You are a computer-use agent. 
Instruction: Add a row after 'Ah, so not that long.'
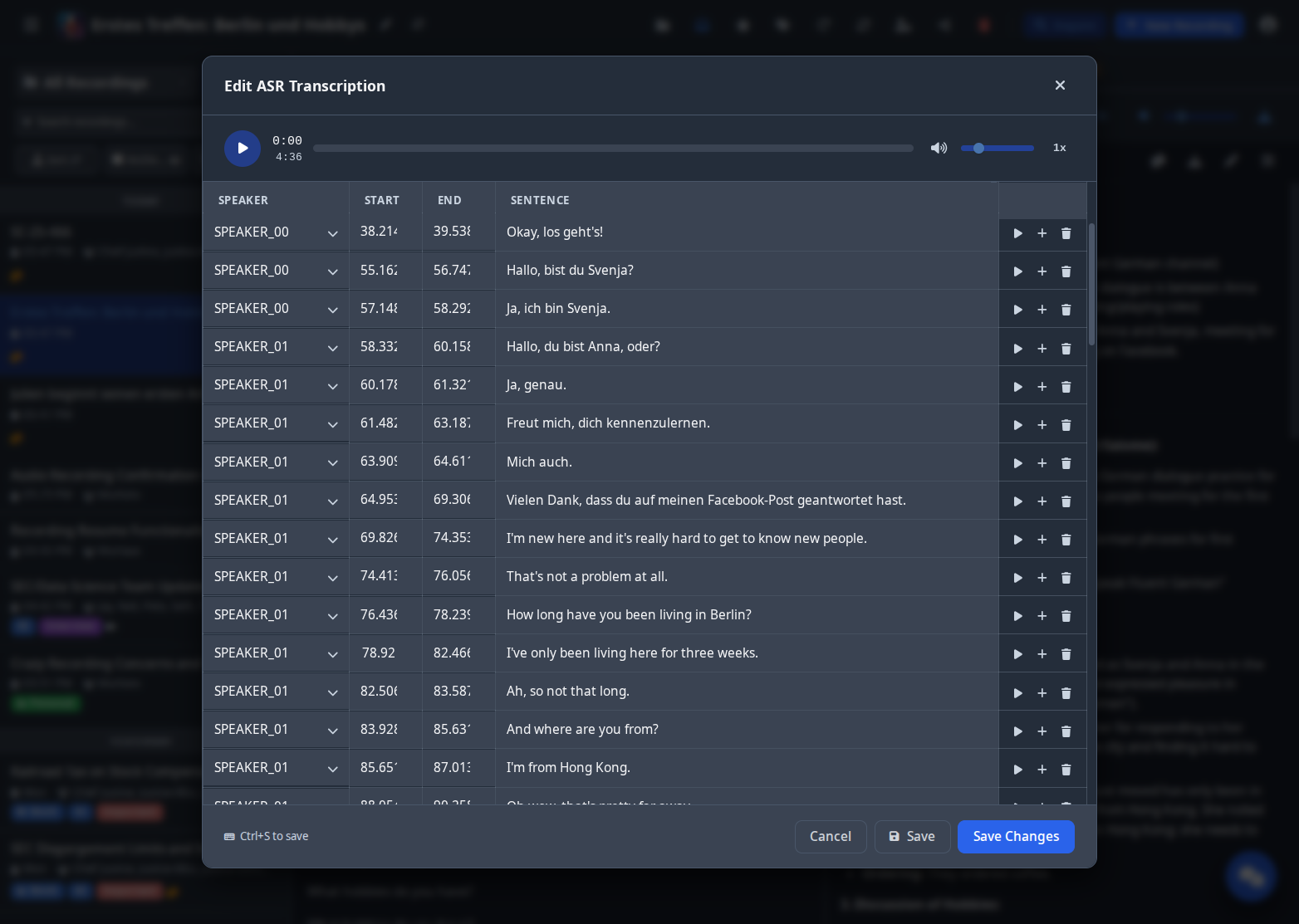tap(1042, 693)
